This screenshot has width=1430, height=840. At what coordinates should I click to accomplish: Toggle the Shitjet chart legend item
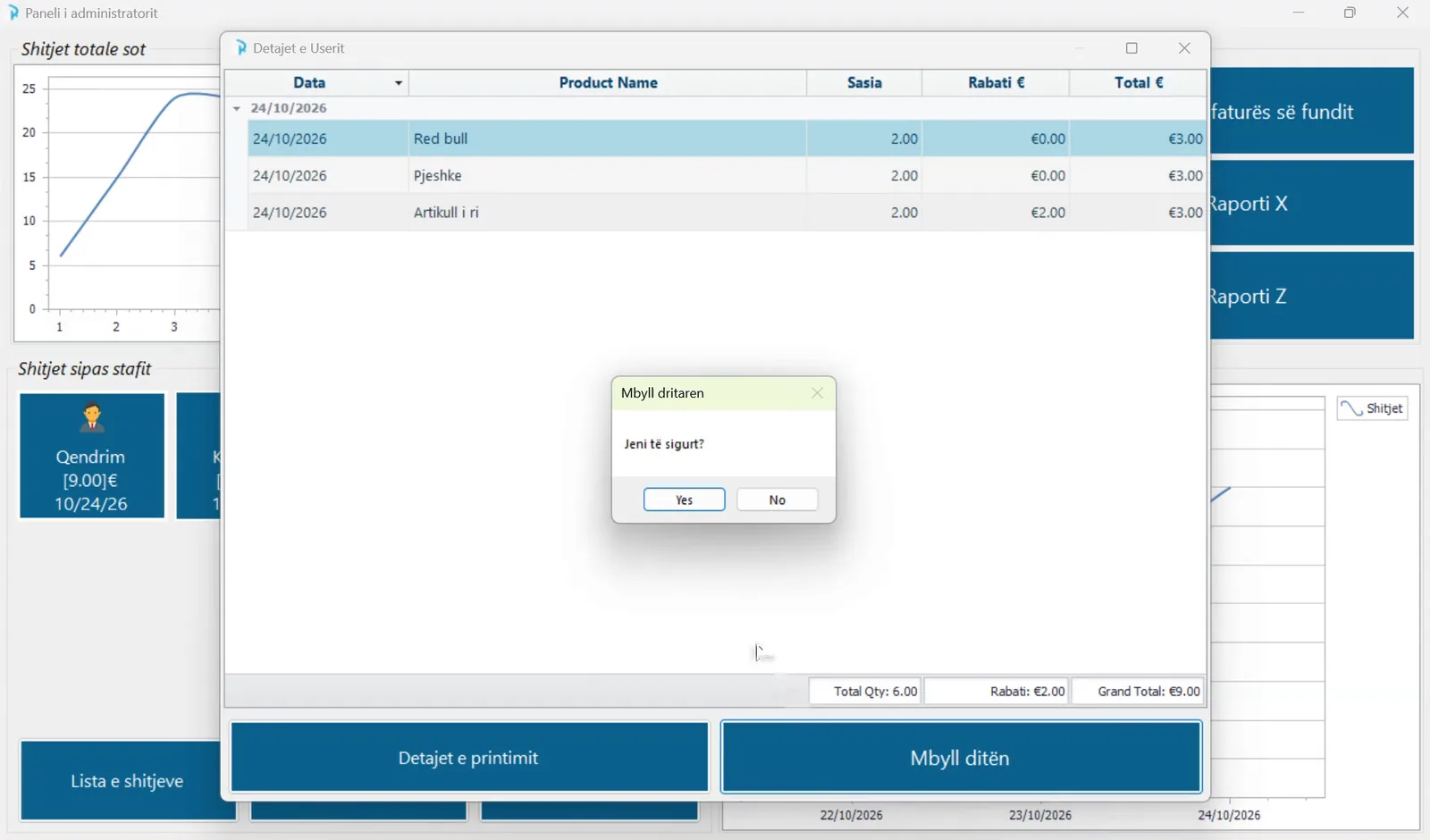coord(1373,408)
